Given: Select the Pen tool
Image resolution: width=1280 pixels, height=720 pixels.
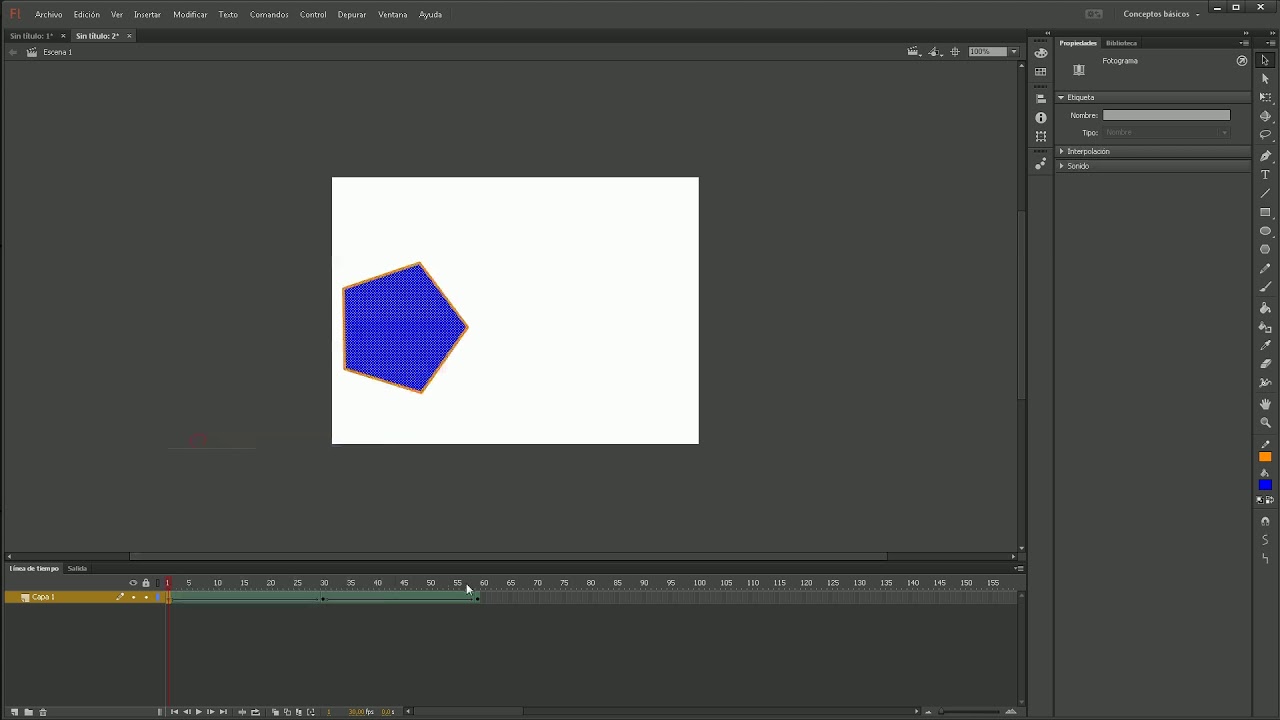Looking at the screenshot, I should coord(1265,155).
